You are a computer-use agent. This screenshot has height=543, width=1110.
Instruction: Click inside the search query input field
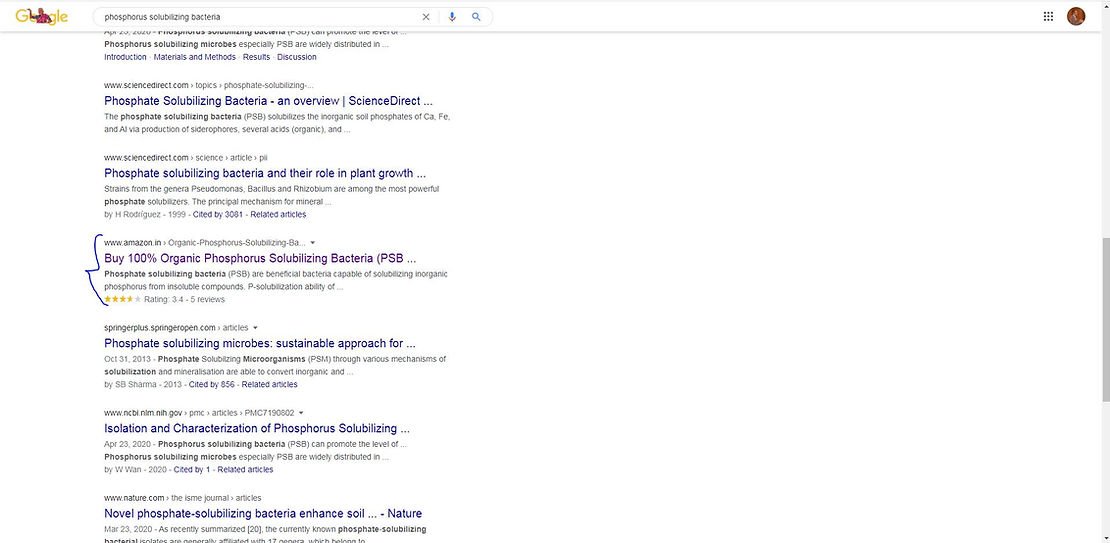[250, 17]
